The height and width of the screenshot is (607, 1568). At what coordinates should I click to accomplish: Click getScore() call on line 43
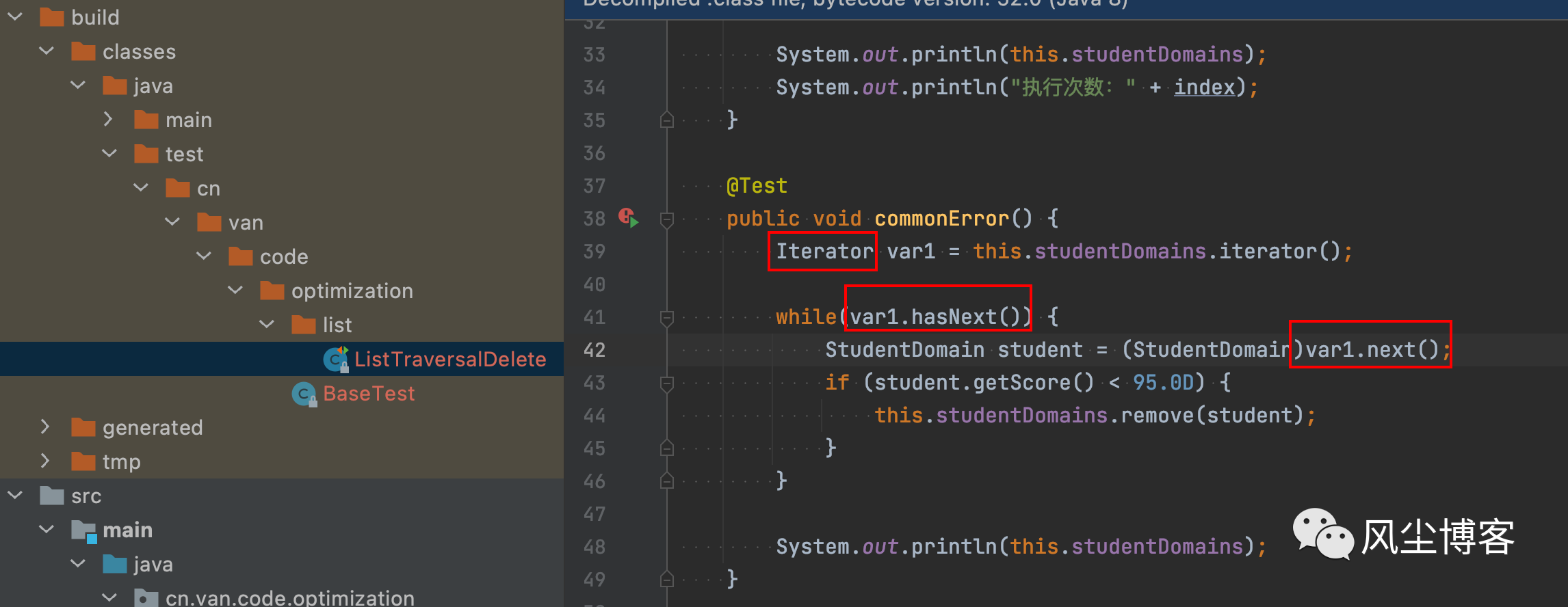click(1034, 383)
